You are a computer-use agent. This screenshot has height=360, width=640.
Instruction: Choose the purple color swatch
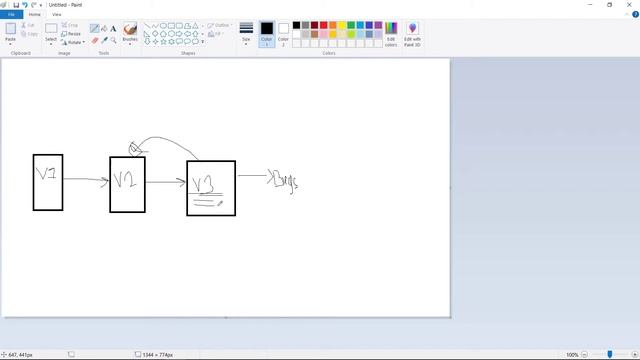pyautogui.click(x=378, y=25)
